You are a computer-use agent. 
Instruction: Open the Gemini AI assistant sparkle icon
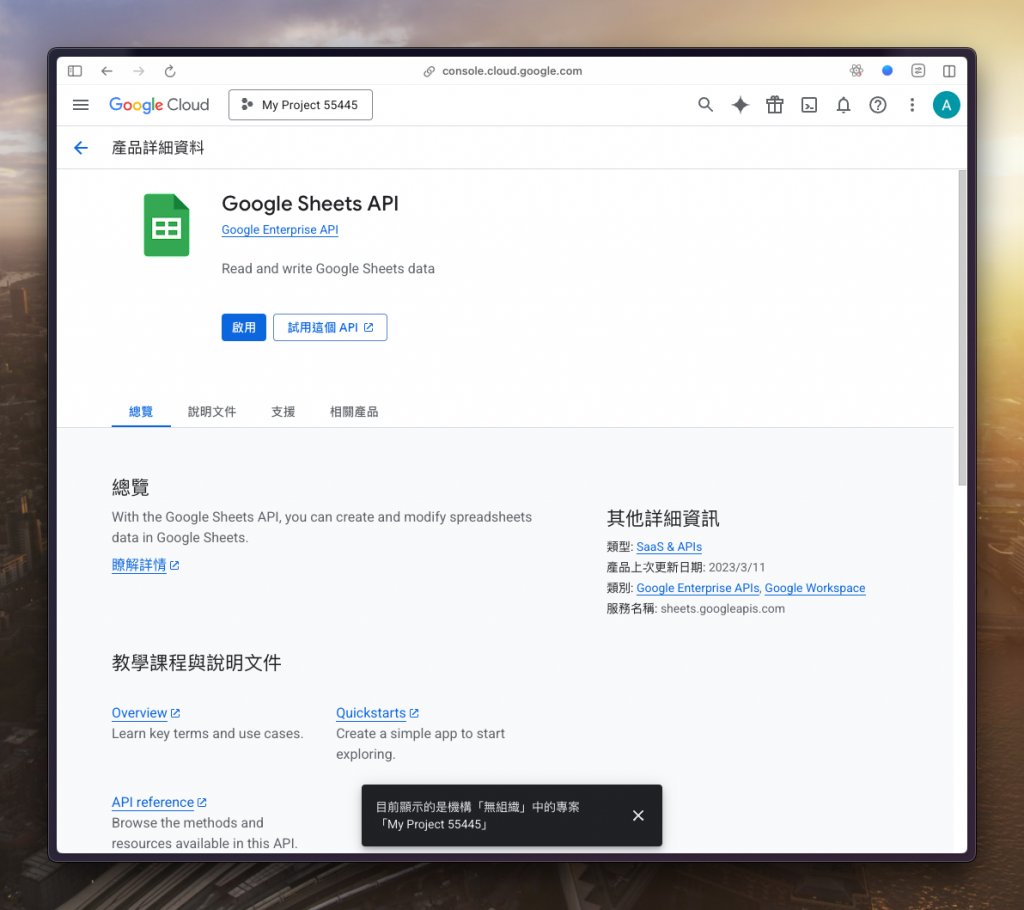(x=740, y=105)
